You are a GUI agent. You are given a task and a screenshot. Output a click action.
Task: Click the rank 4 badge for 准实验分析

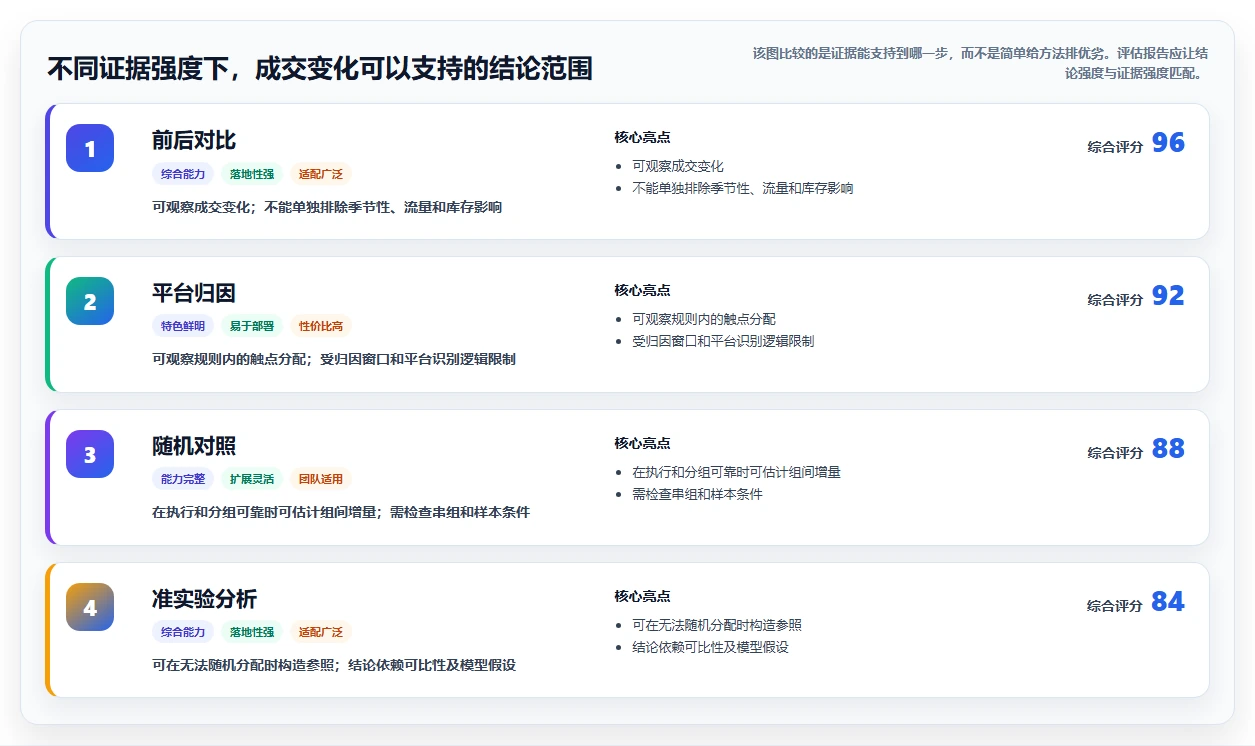(90, 607)
